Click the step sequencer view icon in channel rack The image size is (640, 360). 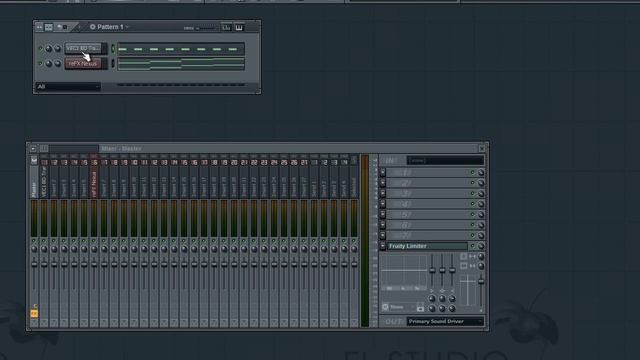(x=49, y=27)
